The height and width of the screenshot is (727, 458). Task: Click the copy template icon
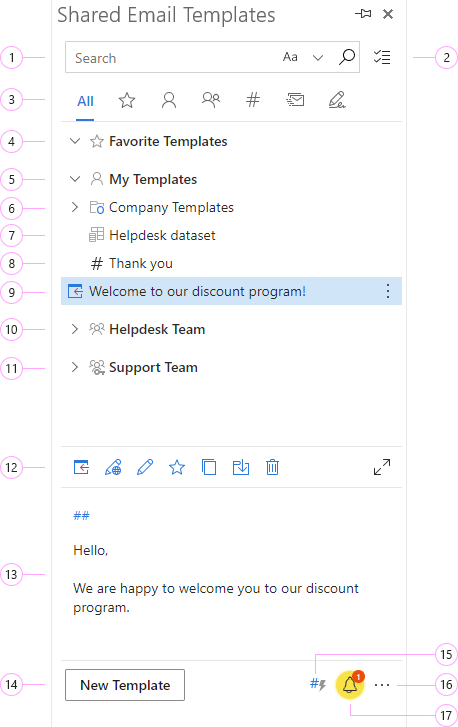(x=209, y=467)
